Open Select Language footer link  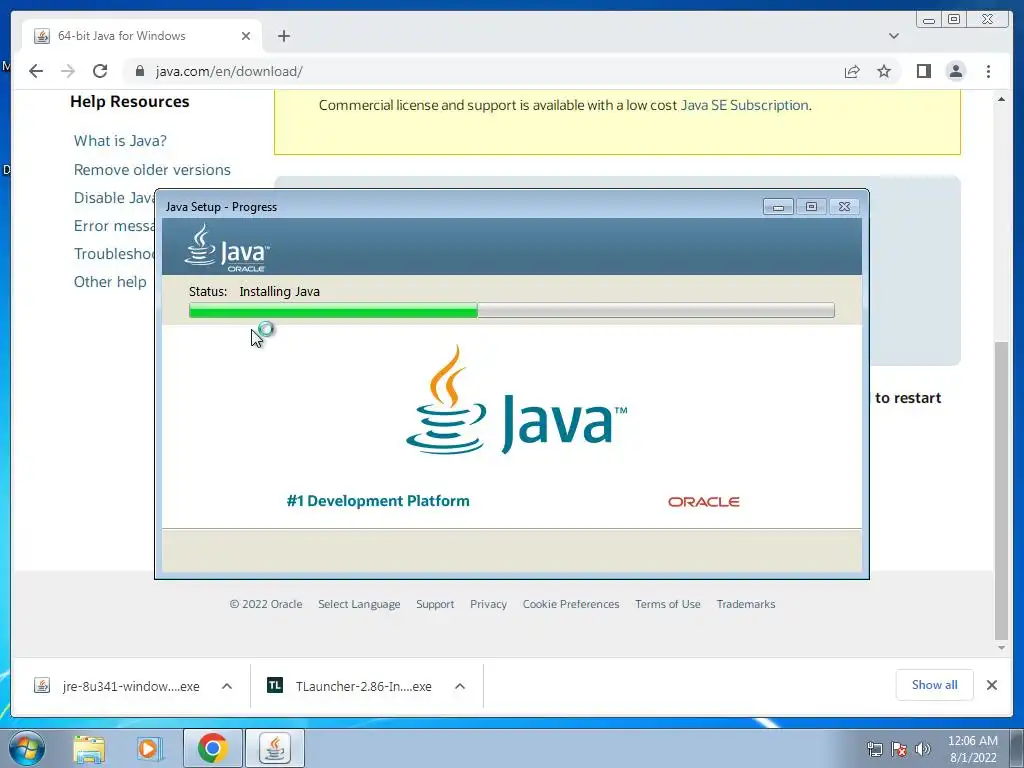(x=359, y=604)
